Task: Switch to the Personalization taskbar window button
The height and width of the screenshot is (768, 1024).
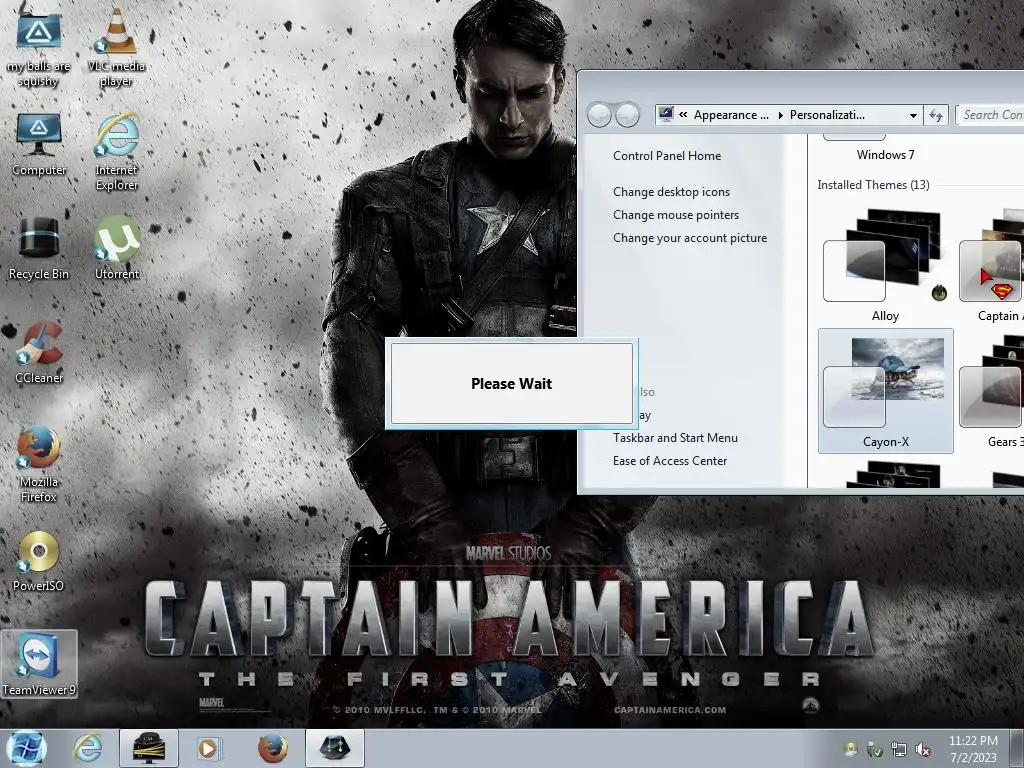Action: click(x=149, y=748)
